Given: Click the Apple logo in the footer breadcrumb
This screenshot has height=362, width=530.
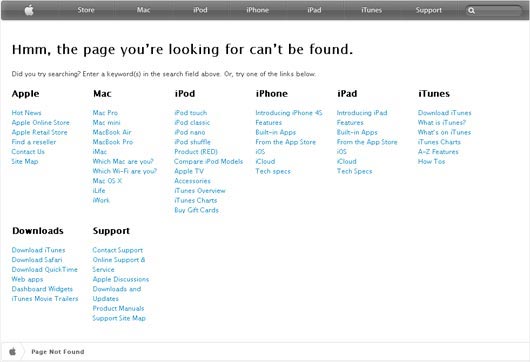Looking at the screenshot, I should coord(13,352).
